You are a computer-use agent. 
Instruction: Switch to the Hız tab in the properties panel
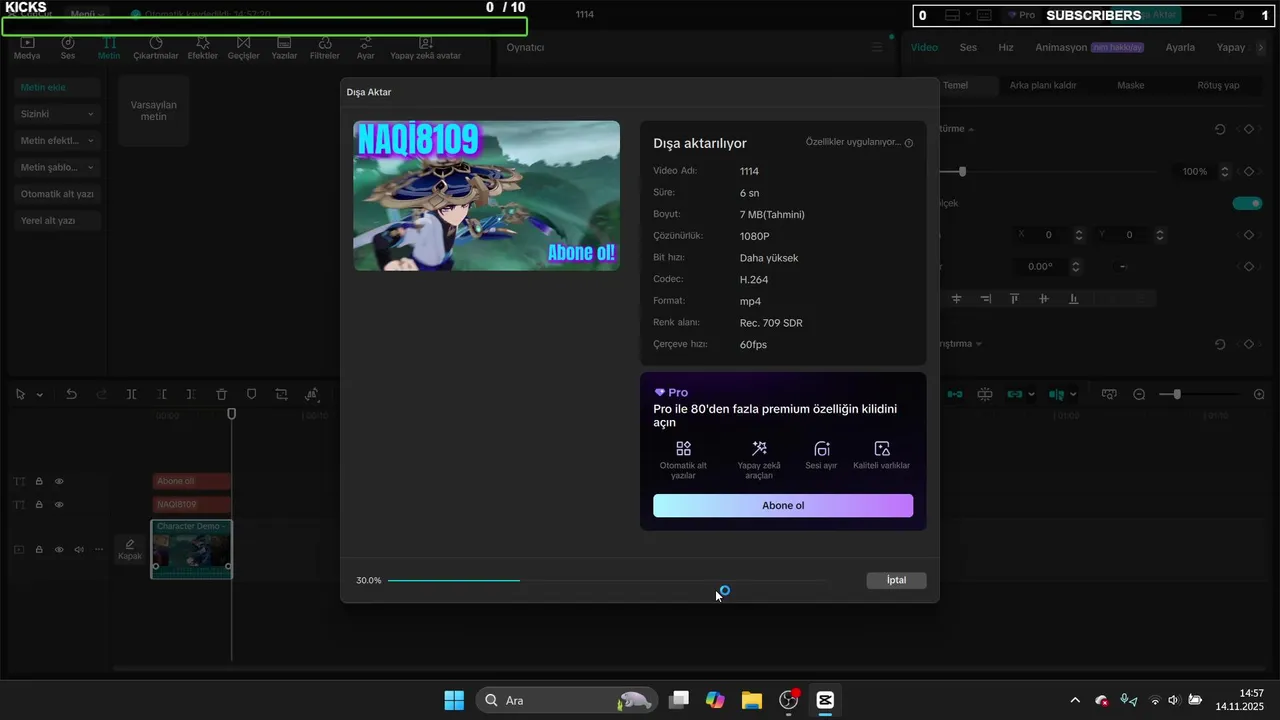pyautogui.click(x=1006, y=47)
